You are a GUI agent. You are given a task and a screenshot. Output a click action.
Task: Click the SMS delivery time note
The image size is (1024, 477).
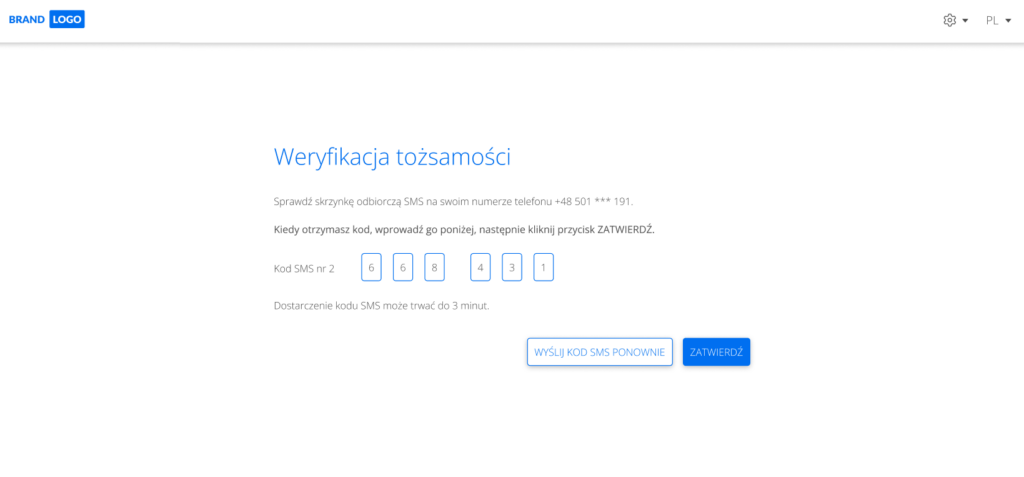[381, 304]
